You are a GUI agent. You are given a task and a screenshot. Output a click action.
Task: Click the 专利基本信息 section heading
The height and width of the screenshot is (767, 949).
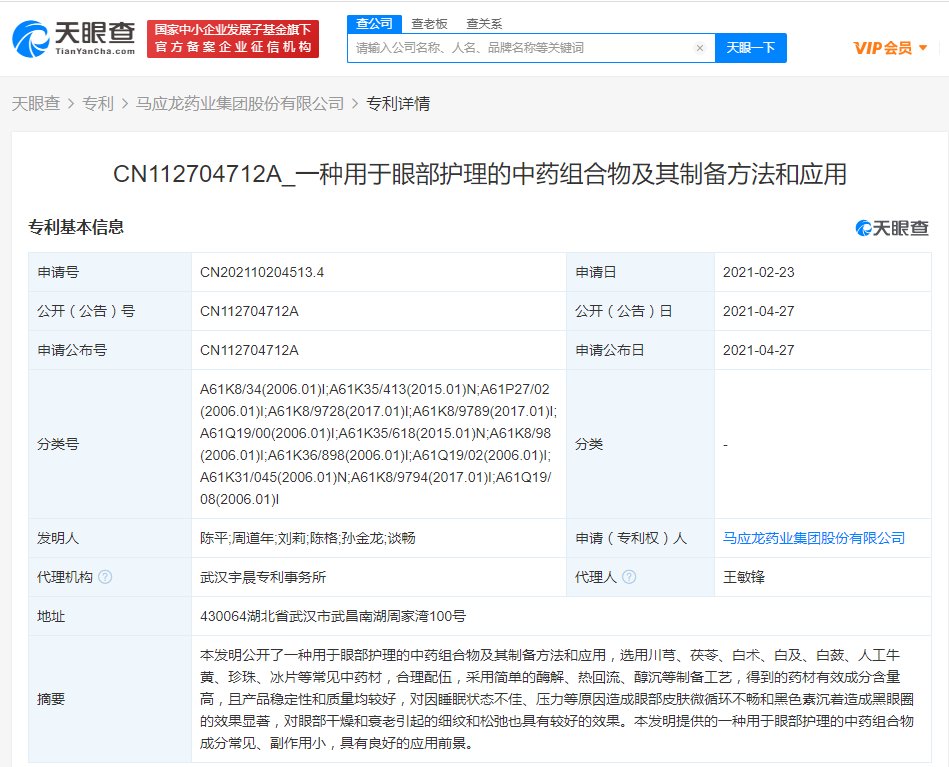coord(76,227)
